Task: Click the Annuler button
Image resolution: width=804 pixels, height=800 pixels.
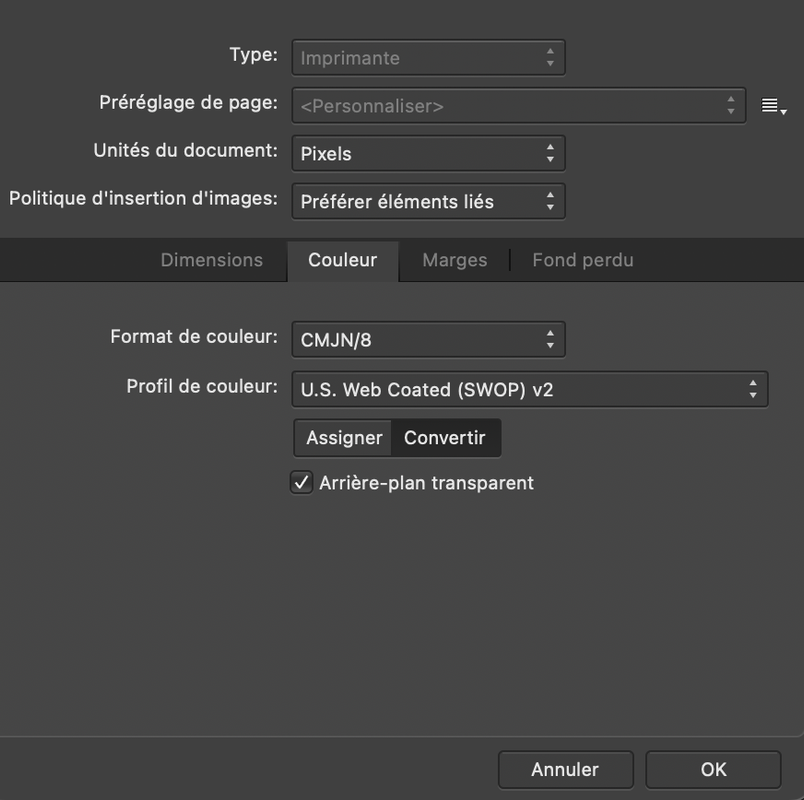Action: 566,769
